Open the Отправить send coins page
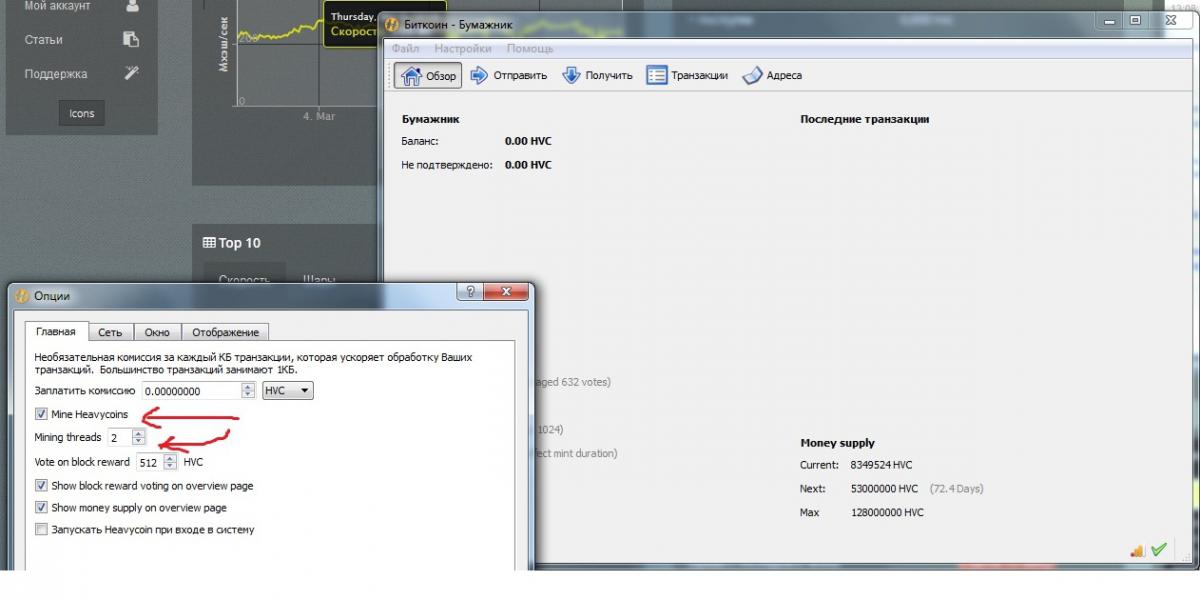This screenshot has width=1200, height=600. 508,75
